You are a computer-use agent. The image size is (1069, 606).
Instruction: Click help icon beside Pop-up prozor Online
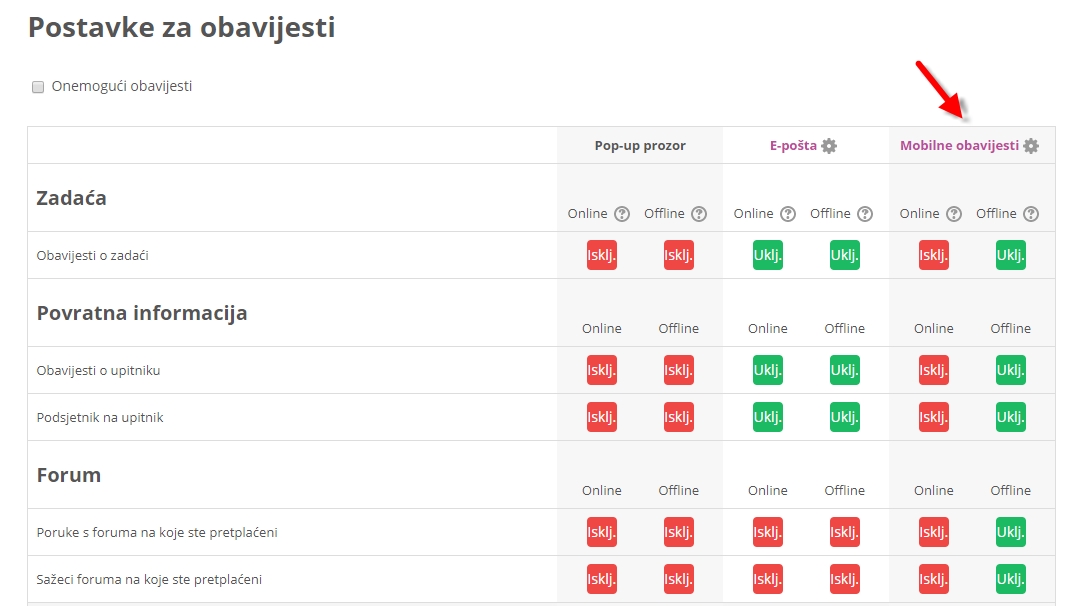tap(622, 214)
